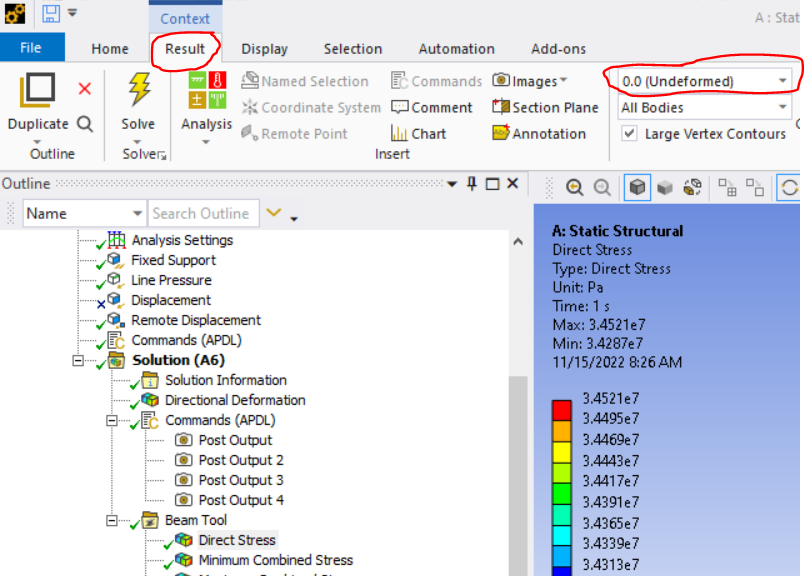Select Remote Displacement in tree
This screenshot has height=576, width=804.
pos(196,320)
